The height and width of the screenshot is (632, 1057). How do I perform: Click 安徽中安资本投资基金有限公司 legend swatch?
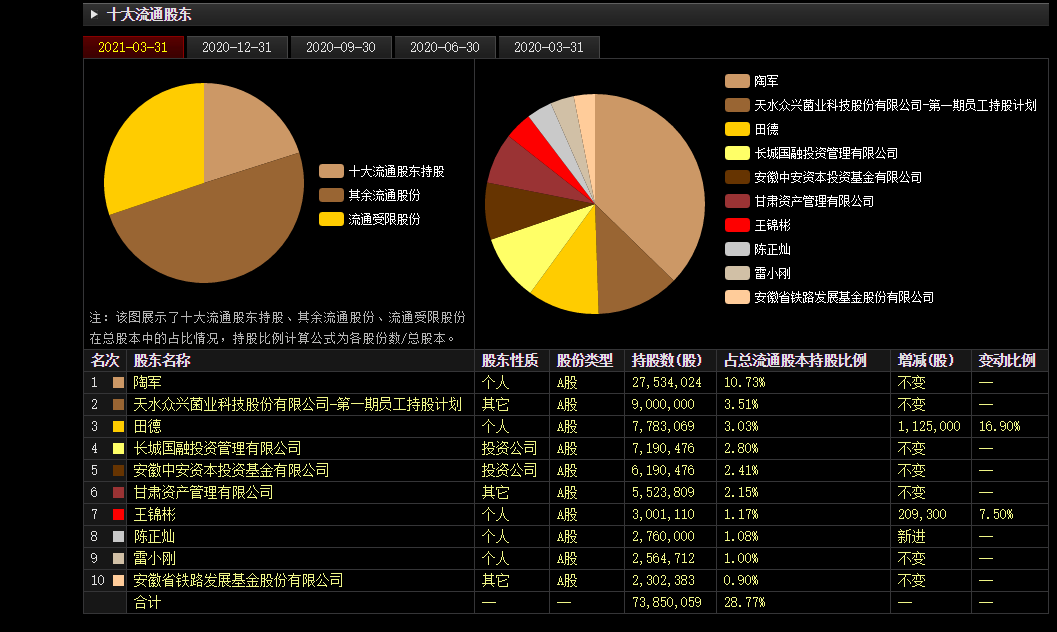pyautogui.click(x=737, y=177)
